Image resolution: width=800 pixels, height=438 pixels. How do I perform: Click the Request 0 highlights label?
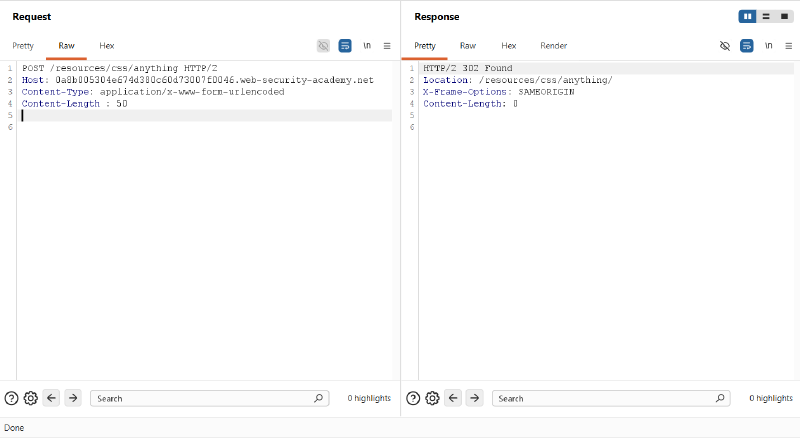(369, 398)
